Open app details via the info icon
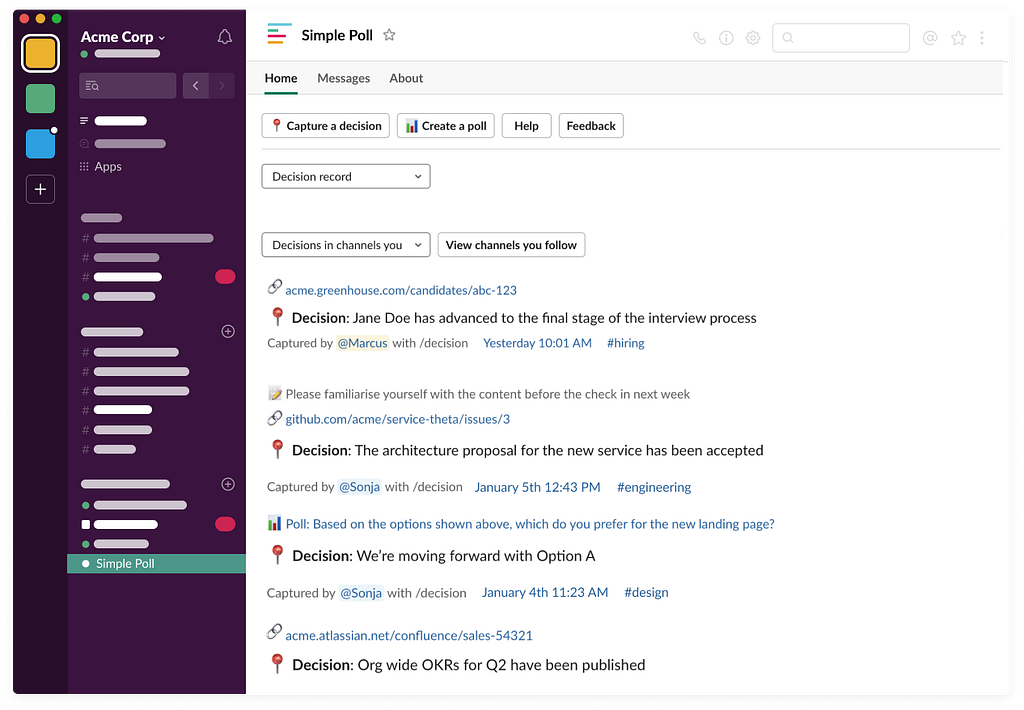This screenshot has width=1024, height=710. click(x=726, y=38)
